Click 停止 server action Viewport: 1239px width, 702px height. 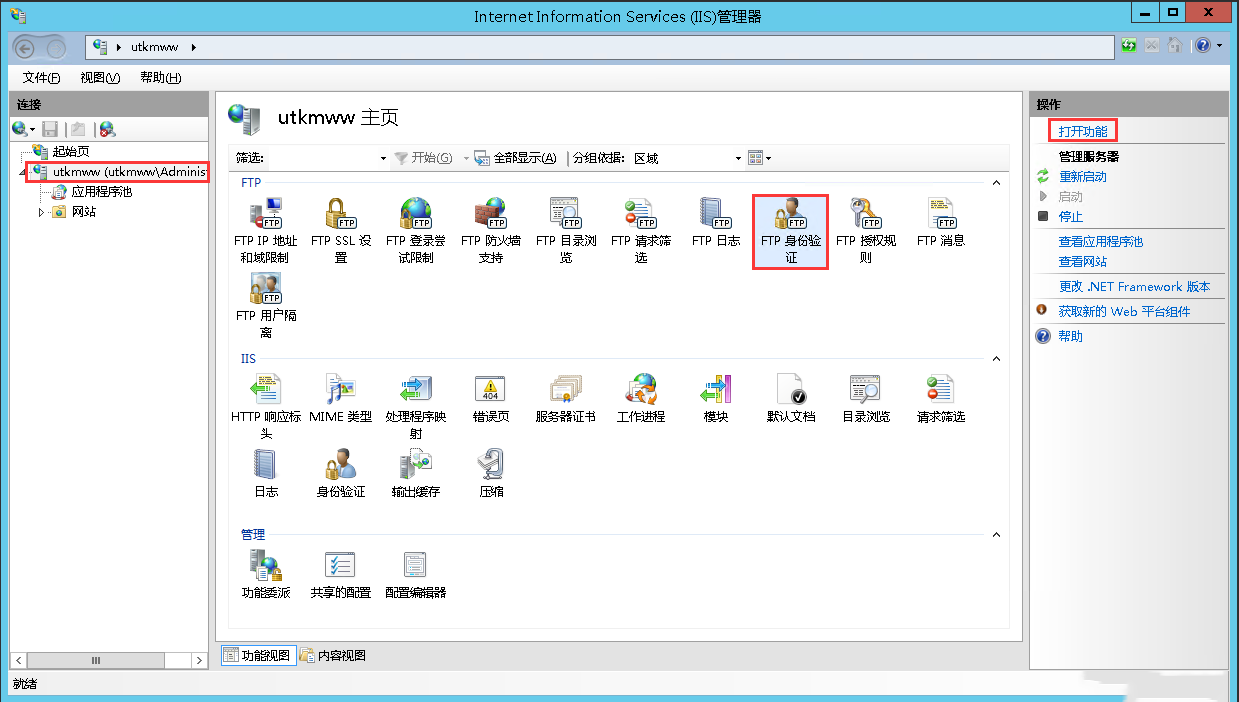tap(1071, 216)
